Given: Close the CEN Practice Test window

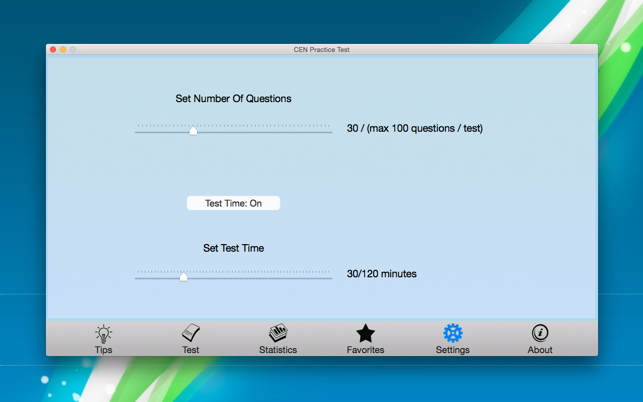Looking at the screenshot, I should click(53, 50).
